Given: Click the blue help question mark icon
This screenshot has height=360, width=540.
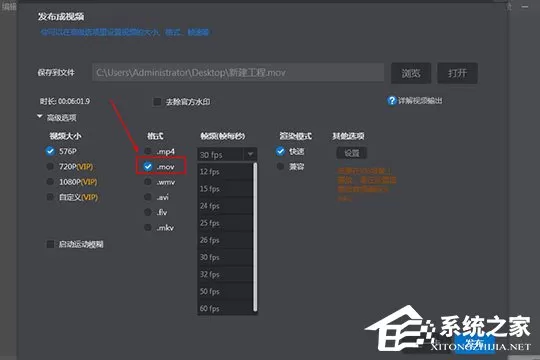Looking at the screenshot, I should point(392,101).
